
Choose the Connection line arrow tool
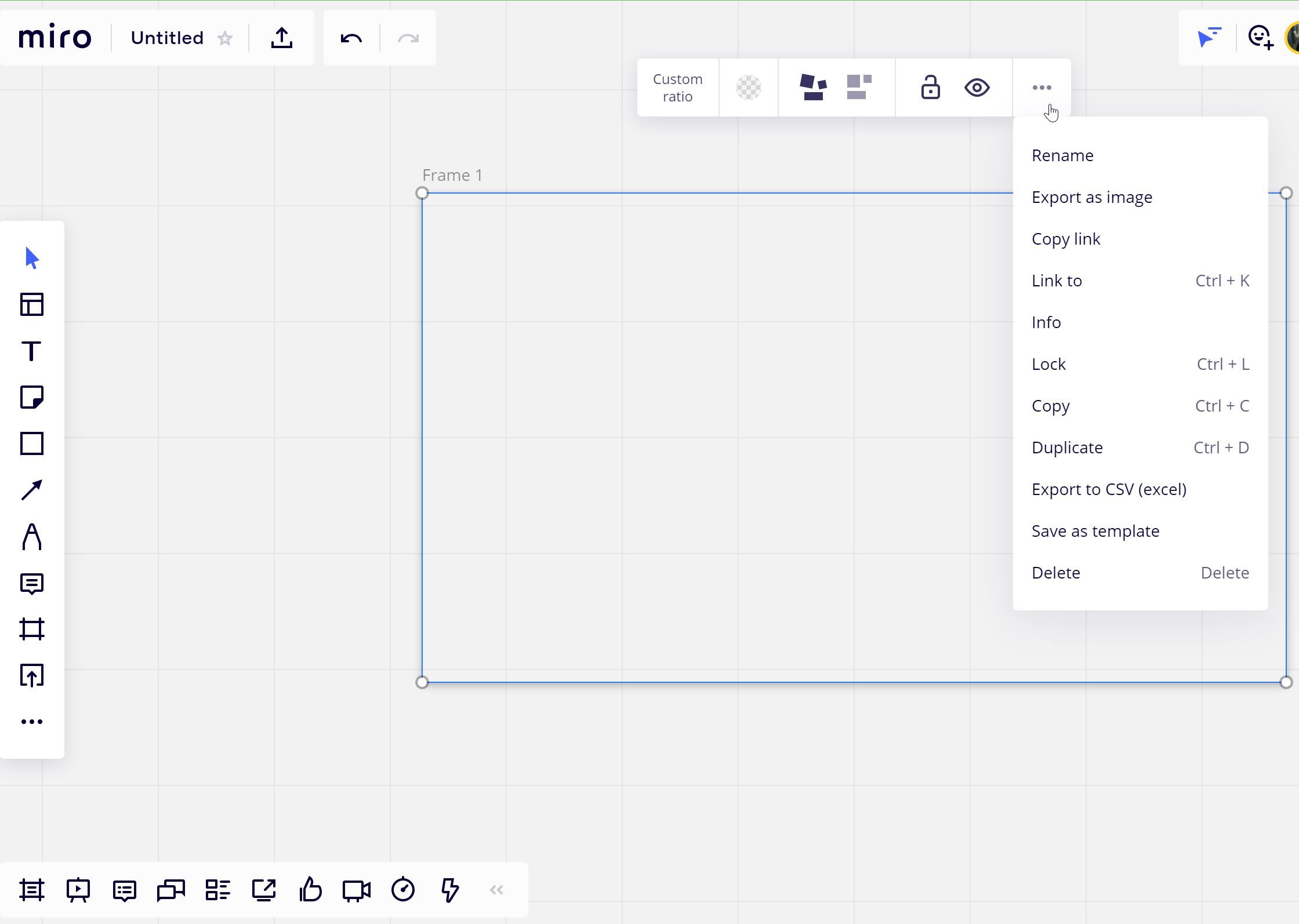coord(32,490)
